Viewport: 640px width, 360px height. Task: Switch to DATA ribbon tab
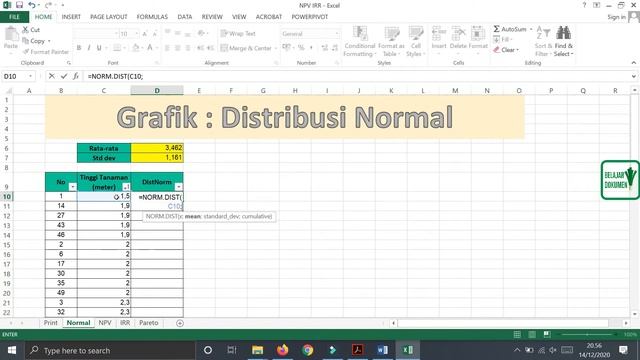click(x=184, y=17)
